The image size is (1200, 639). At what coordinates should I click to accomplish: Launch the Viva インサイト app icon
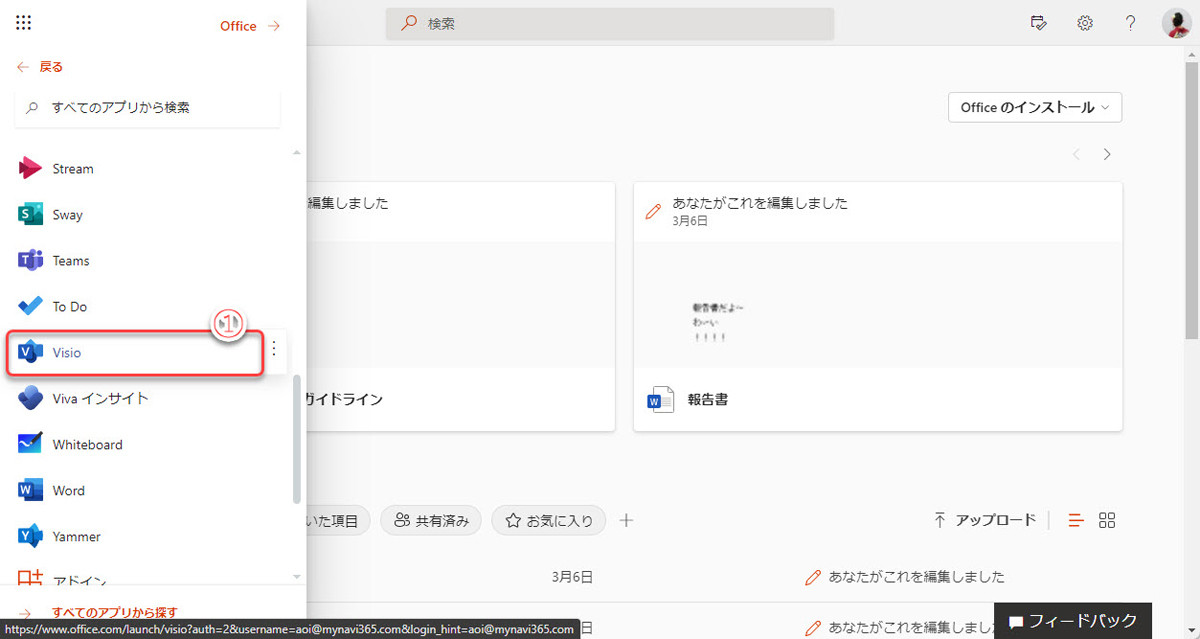[30, 399]
